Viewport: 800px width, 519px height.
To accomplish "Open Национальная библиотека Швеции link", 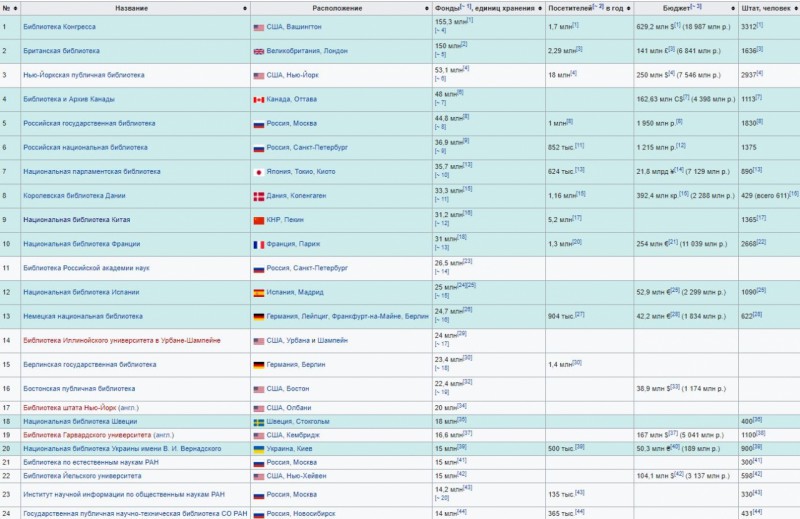I will point(80,421).
